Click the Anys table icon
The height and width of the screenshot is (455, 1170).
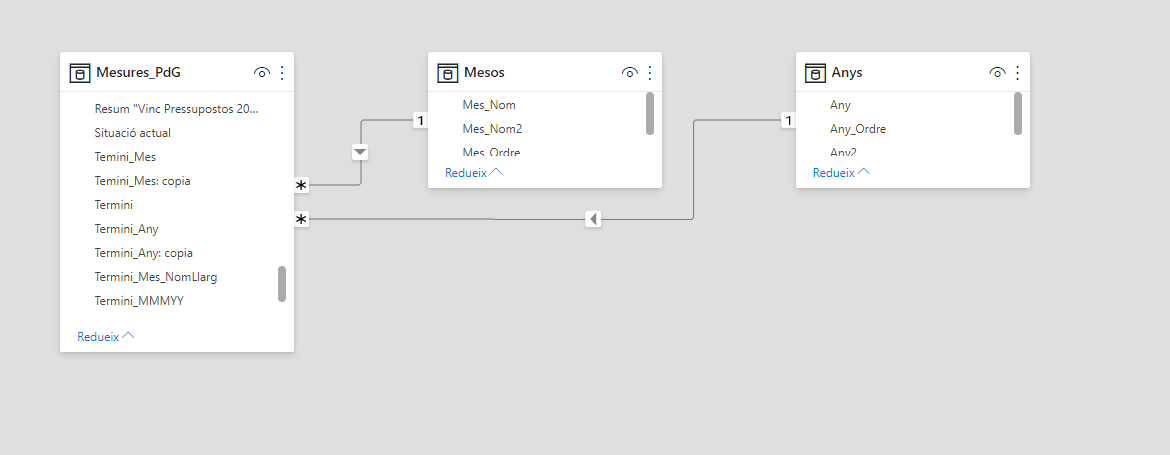coord(815,72)
